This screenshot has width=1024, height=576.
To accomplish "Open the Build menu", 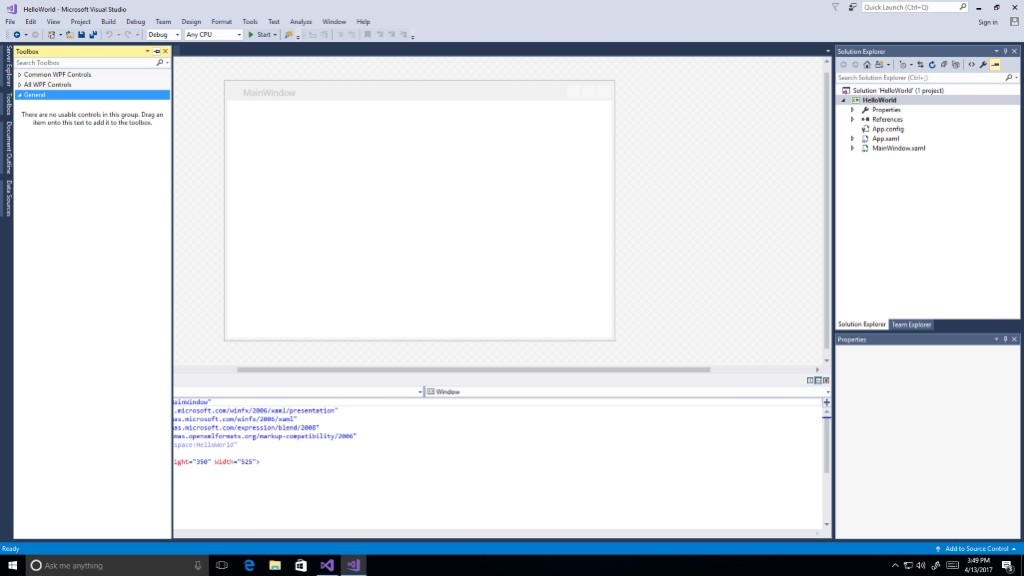I will coord(108,21).
